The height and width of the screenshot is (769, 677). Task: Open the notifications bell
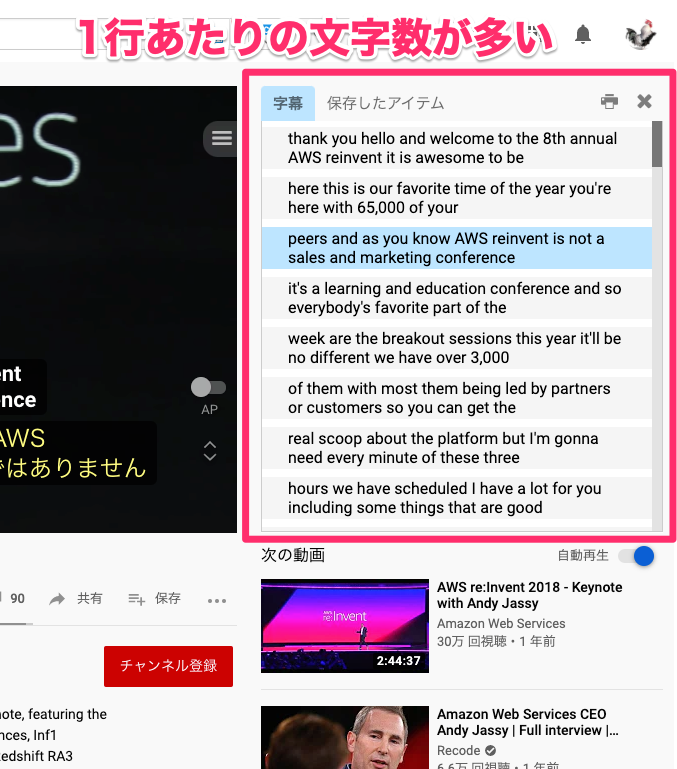(583, 35)
